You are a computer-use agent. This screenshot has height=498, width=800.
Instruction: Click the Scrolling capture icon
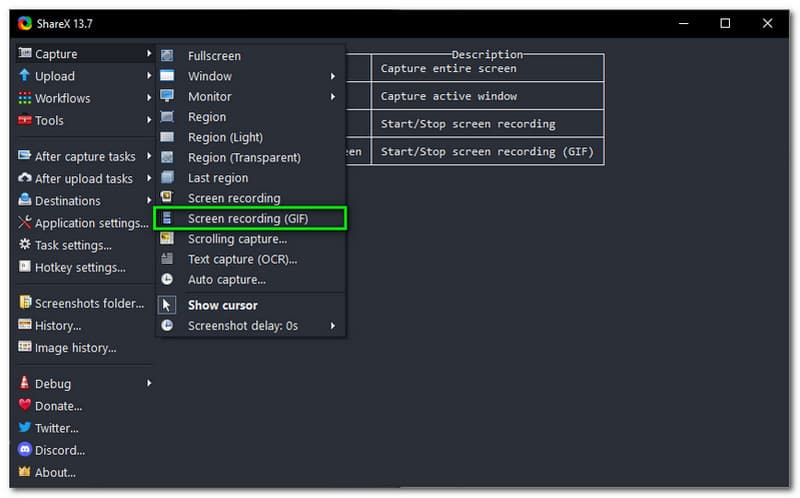[x=167, y=239]
